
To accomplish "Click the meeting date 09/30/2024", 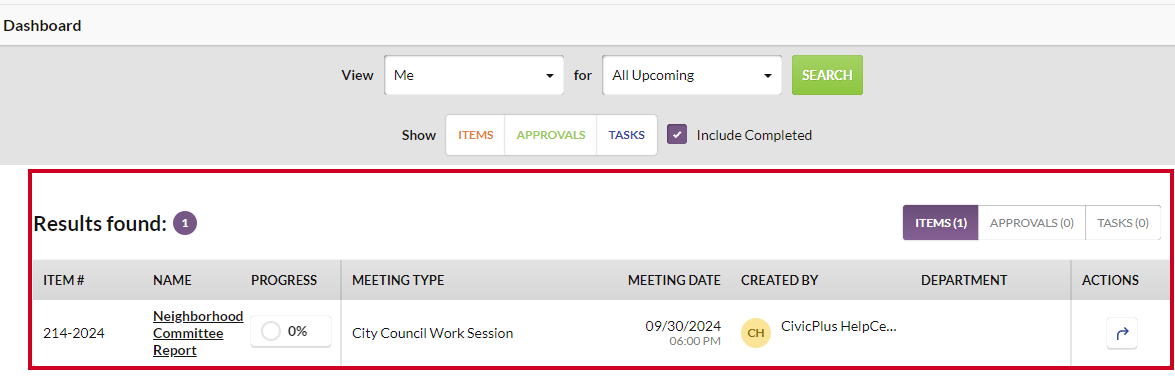I will (x=683, y=326).
